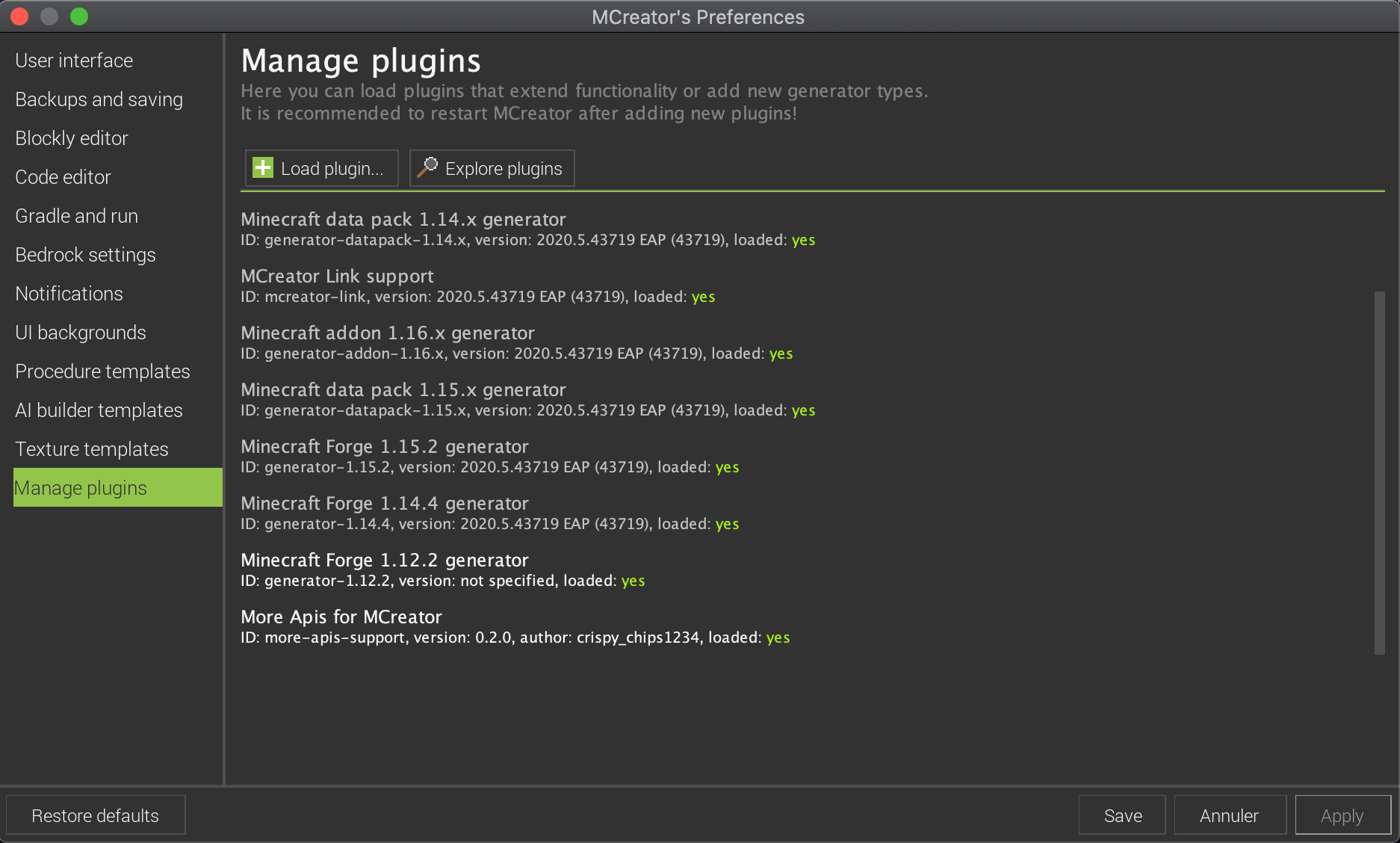
Task: Go to Gradle and run settings
Action: [x=75, y=215]
